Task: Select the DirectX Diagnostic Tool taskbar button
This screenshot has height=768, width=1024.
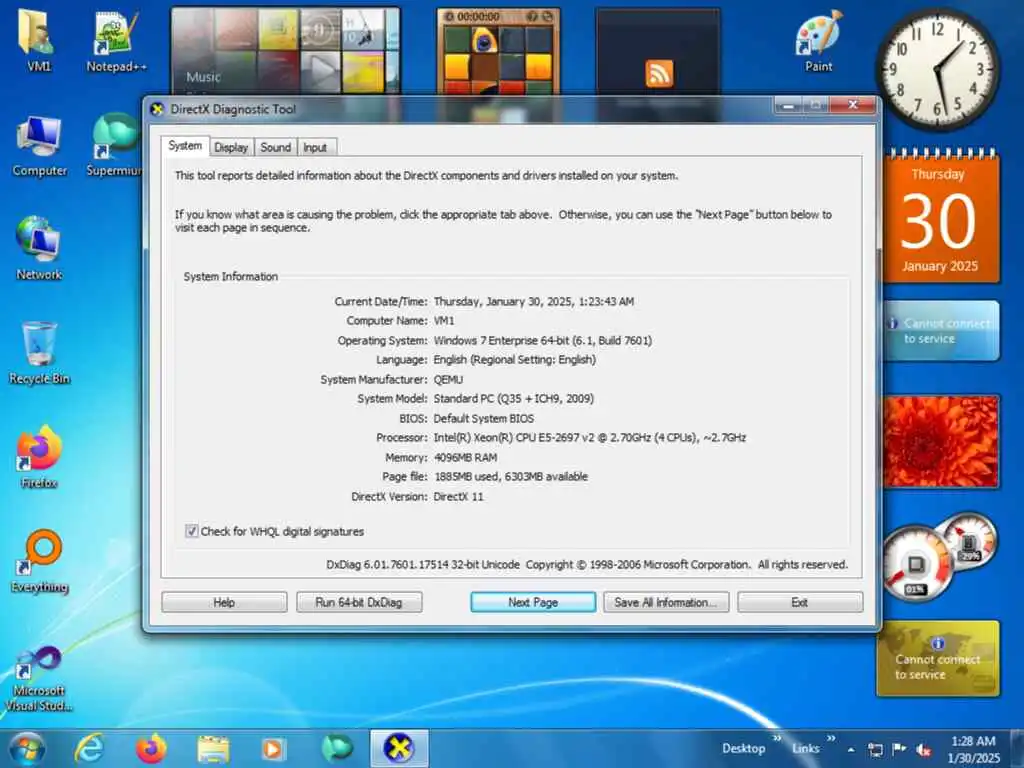Action: coord(399,748)
